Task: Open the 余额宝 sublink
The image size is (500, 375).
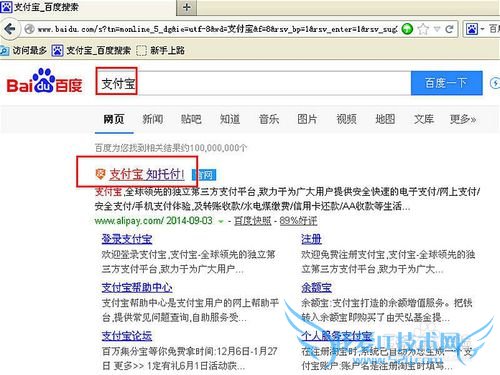Action: coord(317,287)
